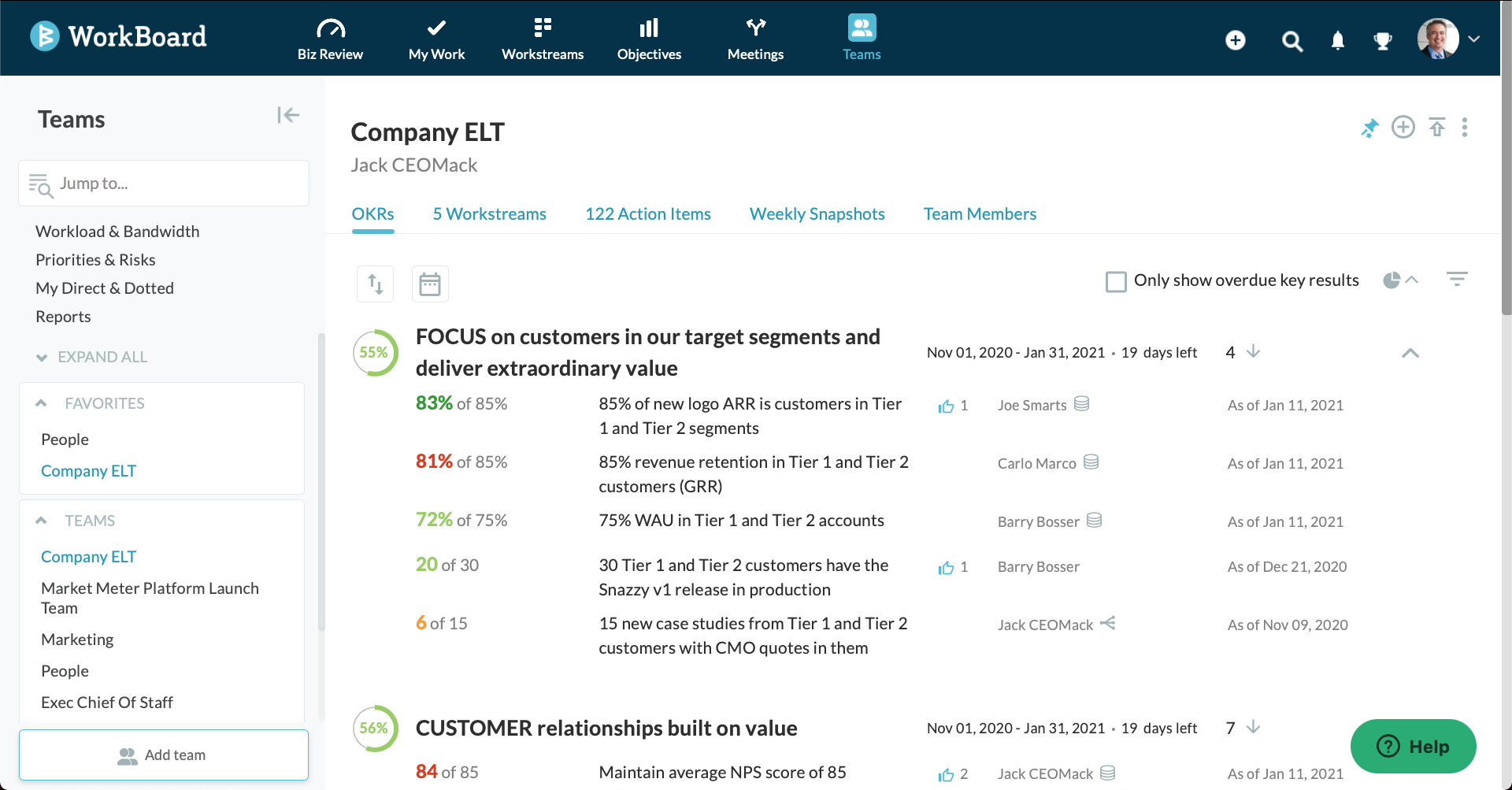Toggle the pie chart view dropdown

1401,280
